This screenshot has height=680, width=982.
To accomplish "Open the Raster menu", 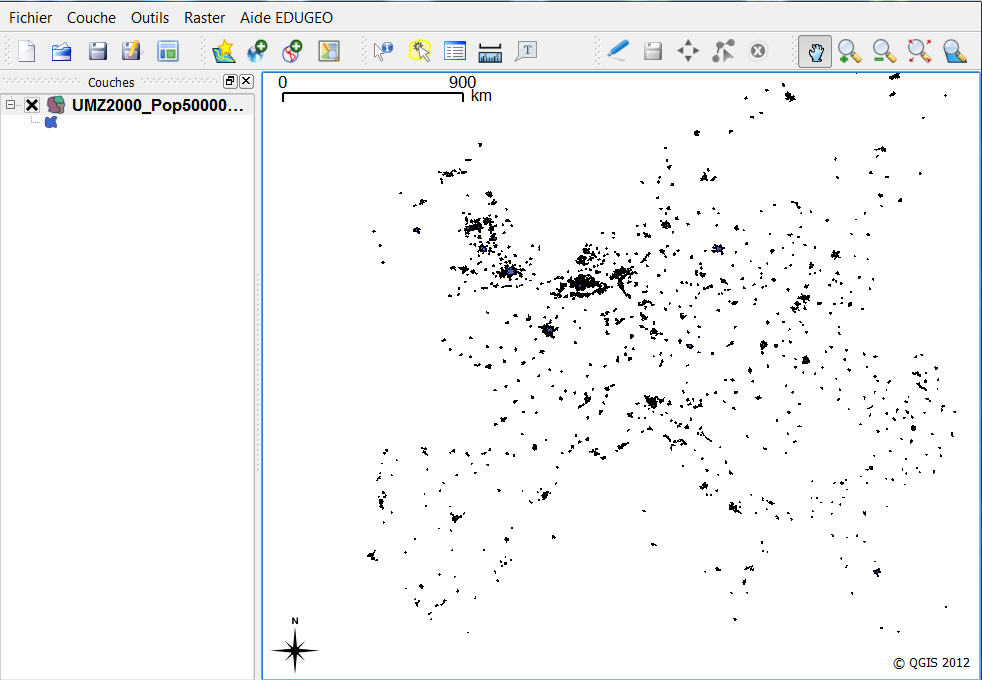I will 204,18.
